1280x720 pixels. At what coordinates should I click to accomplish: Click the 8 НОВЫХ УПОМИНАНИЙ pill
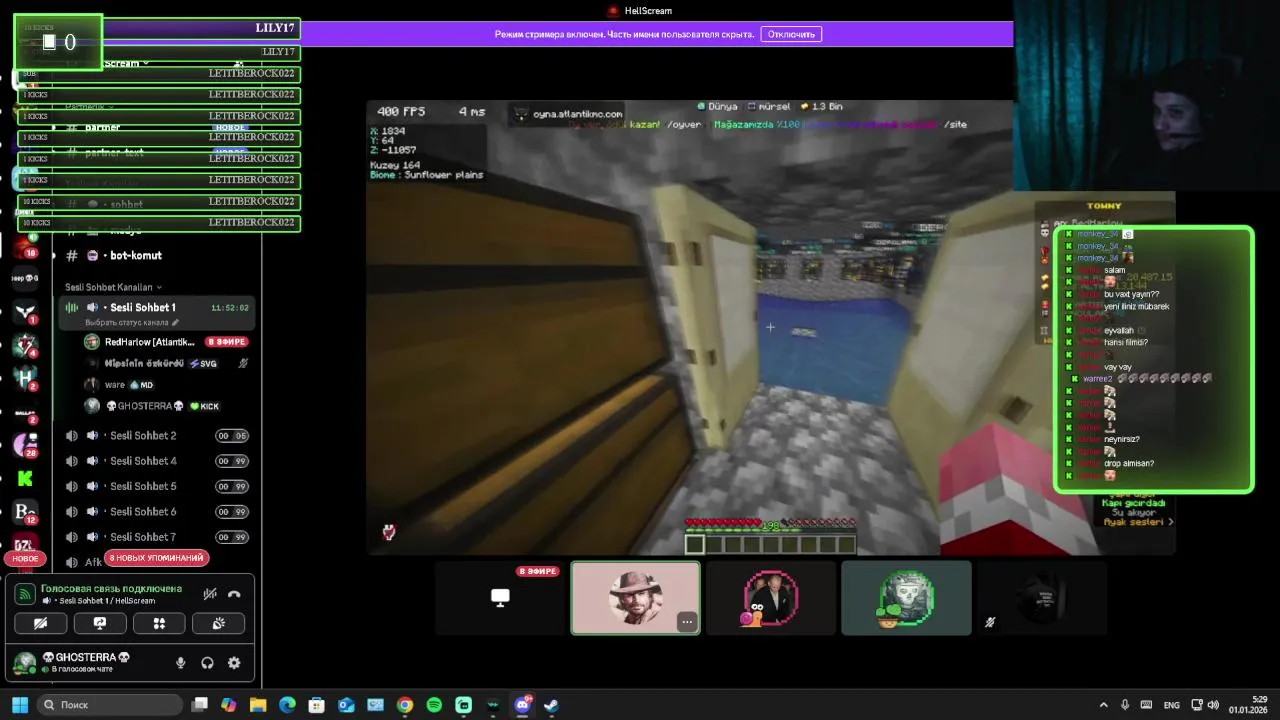click(157, 558)
